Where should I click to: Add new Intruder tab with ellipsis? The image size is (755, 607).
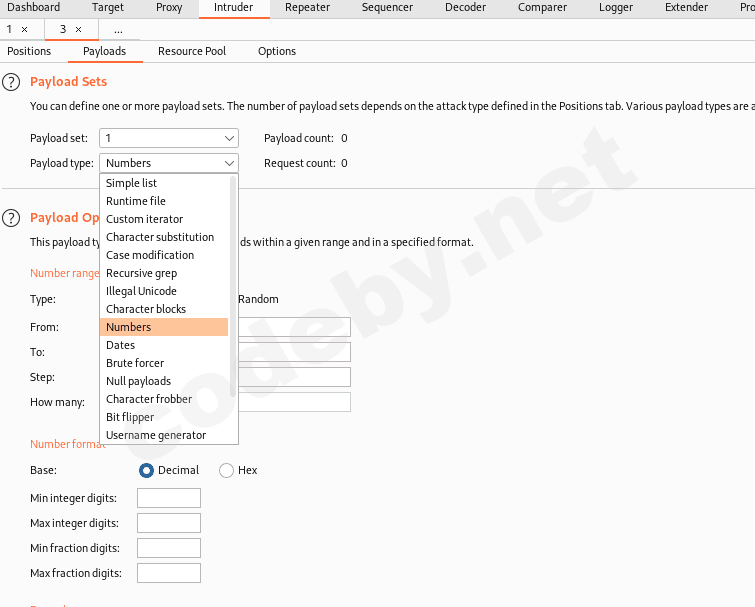point(118,29)
